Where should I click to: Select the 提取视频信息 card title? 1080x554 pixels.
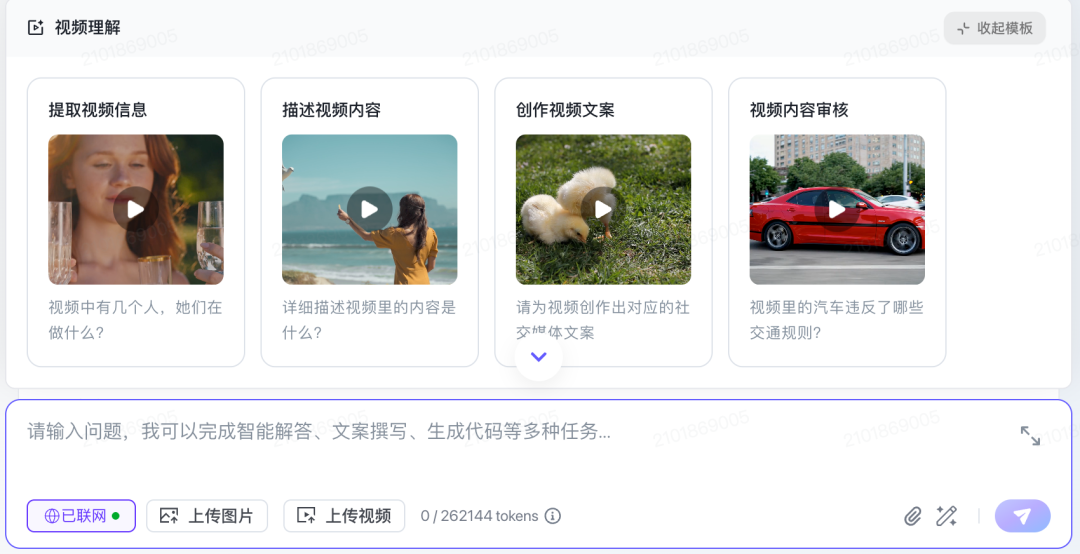click(98, 110)
